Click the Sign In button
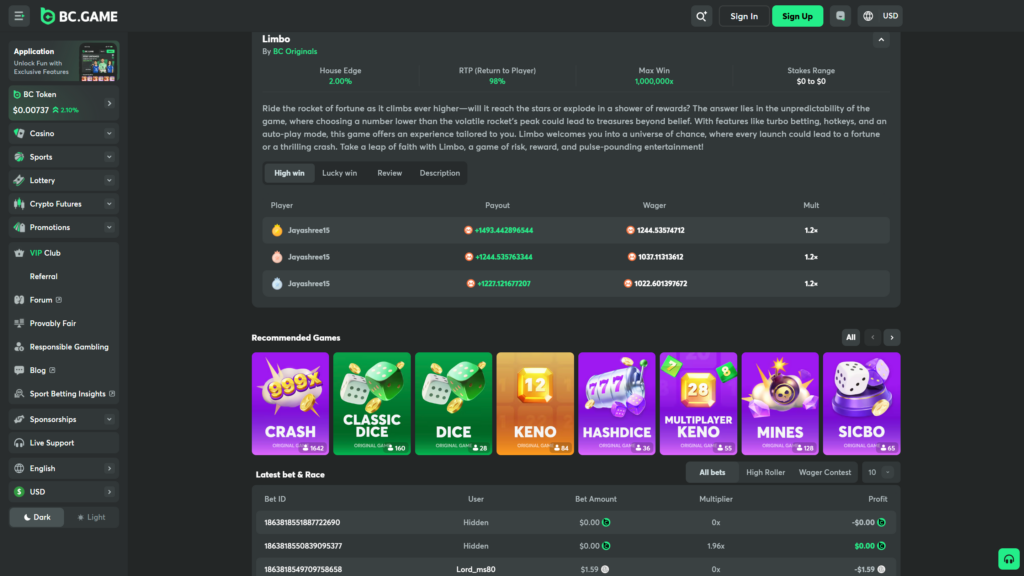The image size is (1024, 576). (744, 16)
